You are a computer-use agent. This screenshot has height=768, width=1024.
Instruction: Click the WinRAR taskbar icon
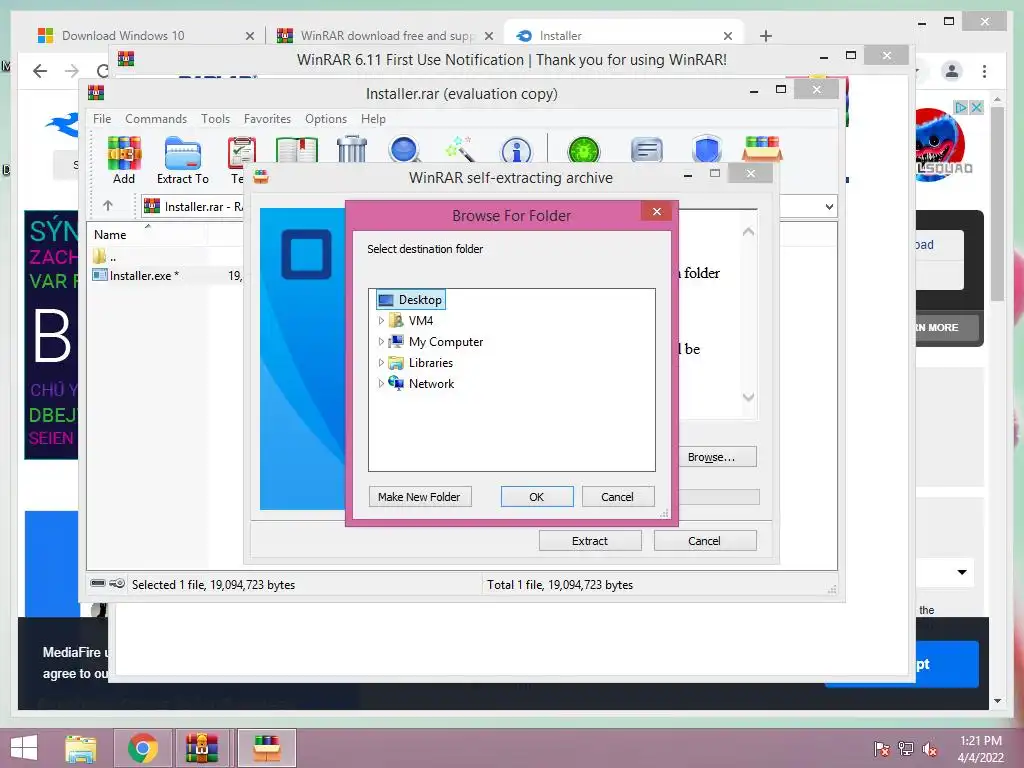[201, 748]
